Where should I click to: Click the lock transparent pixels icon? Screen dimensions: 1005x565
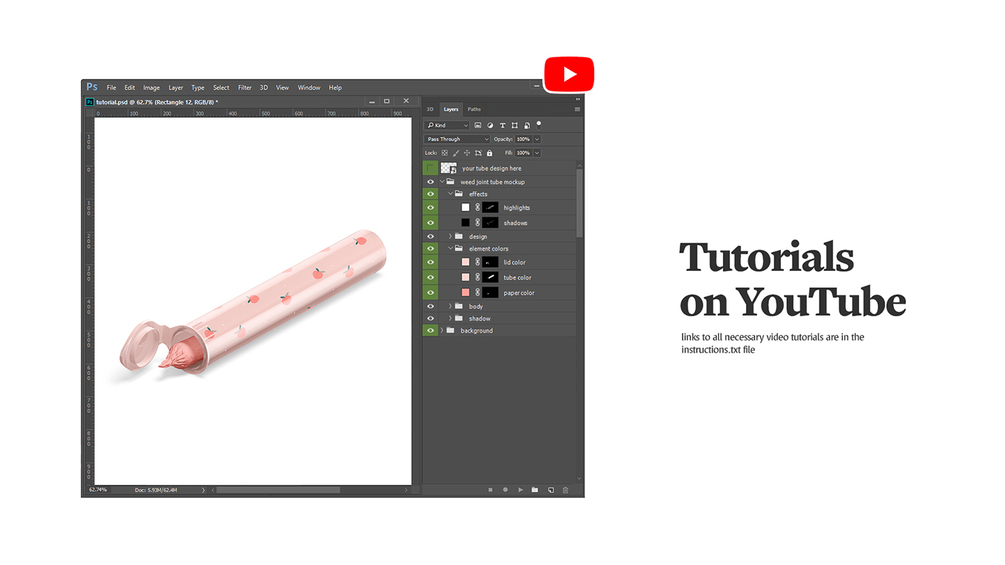coord(445,153)
